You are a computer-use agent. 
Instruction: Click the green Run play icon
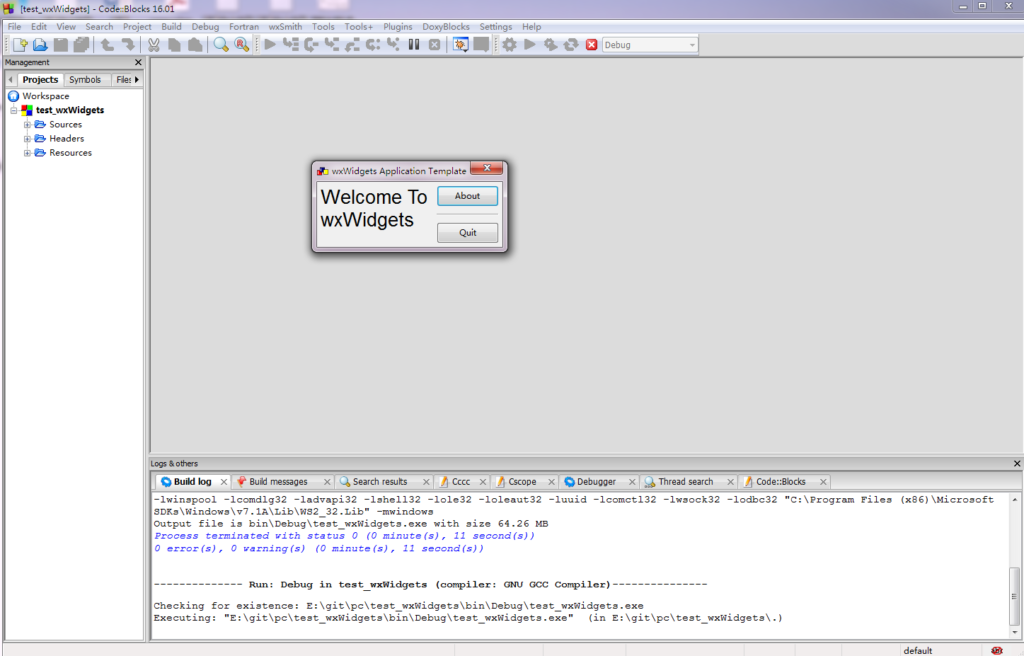pos(530,44)
